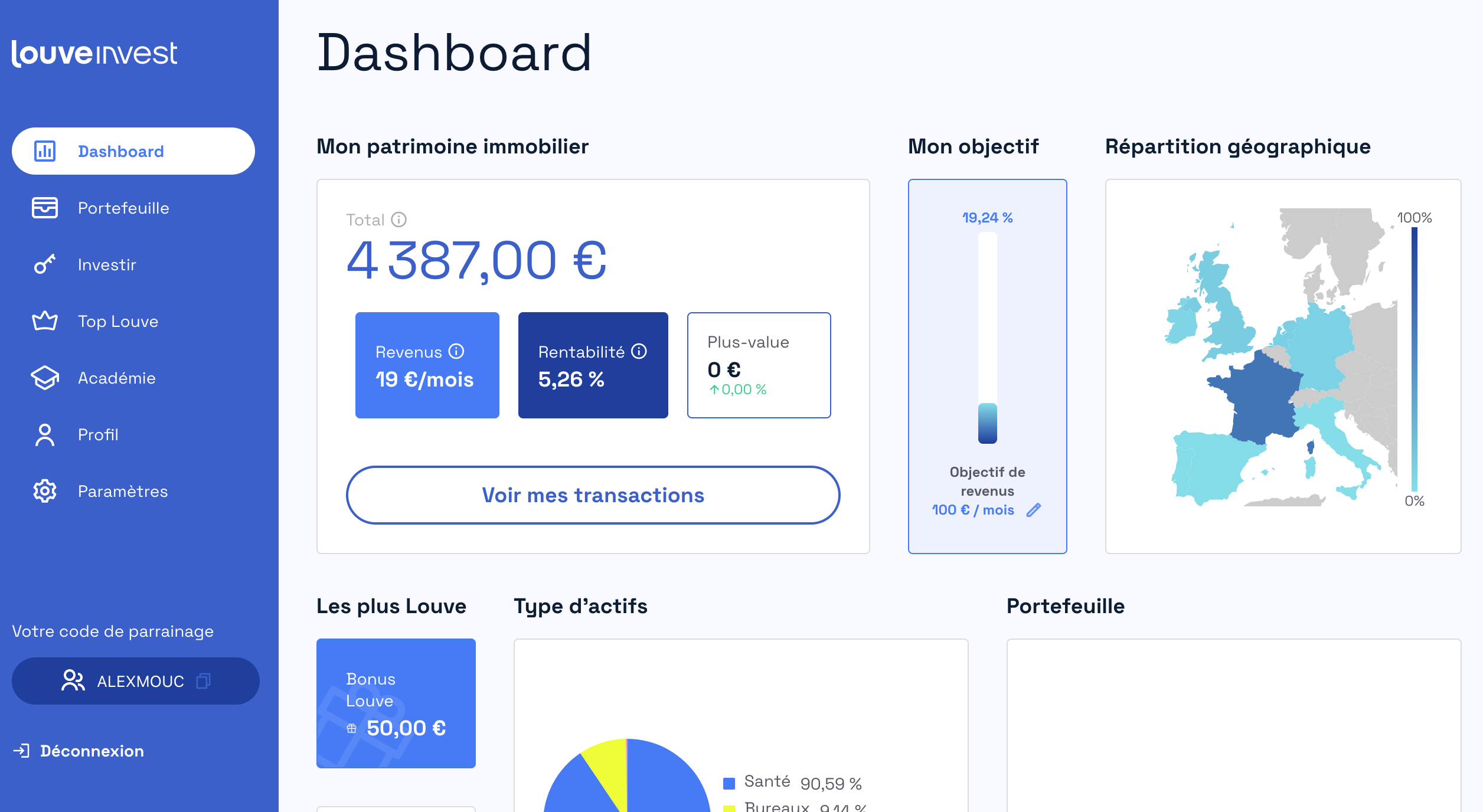Click the Revenus 19 €/mois card
The width and height of the screenshot is (1483, 812).
(427, 365)
